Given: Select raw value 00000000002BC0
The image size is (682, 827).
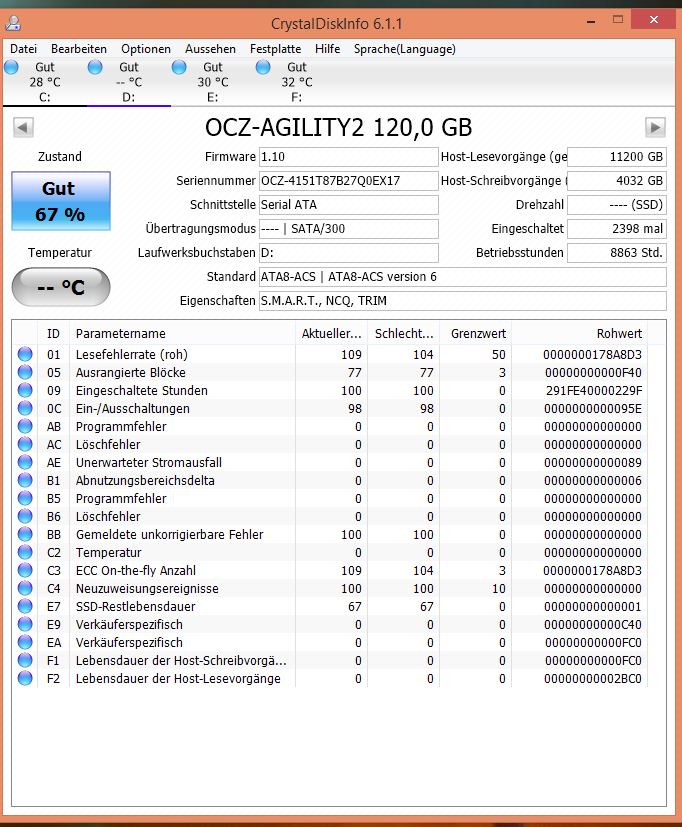Looking at the screenshot, I should (593, 679).
